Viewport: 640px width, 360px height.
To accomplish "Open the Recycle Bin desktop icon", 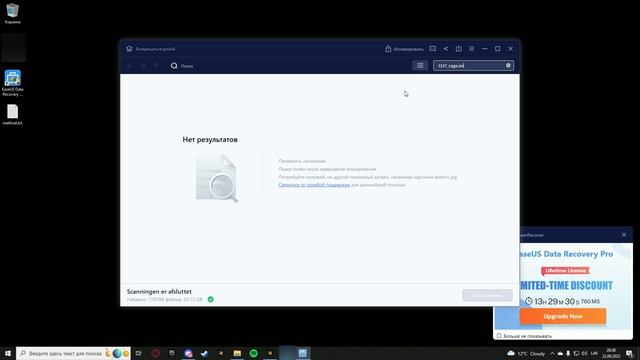I will coord(12,13).
